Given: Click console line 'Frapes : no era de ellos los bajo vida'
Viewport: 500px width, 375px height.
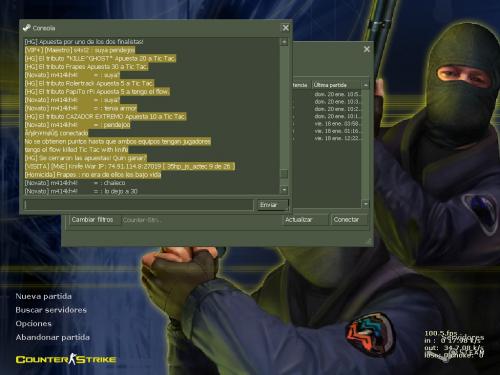Looking at the screenshot, I should coord(93,175).
